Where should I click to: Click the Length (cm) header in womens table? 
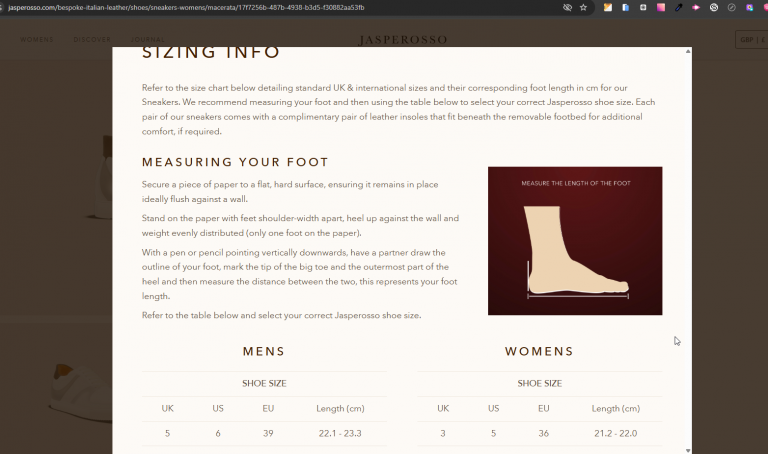pos(616,408)
